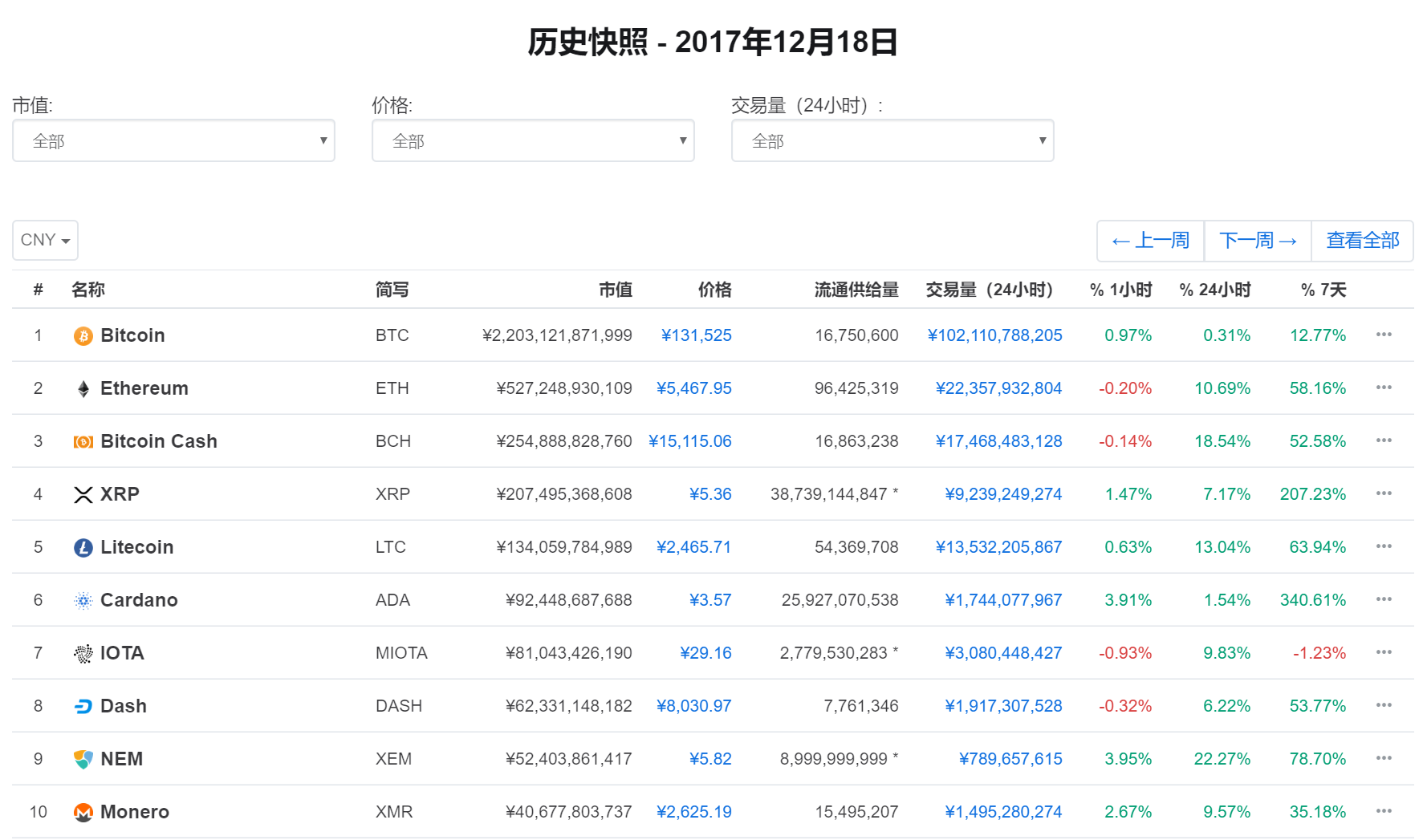Expand the 交易量（24小时） filter dropdown
Screen dimensions: 1423x840
[893, 140]
